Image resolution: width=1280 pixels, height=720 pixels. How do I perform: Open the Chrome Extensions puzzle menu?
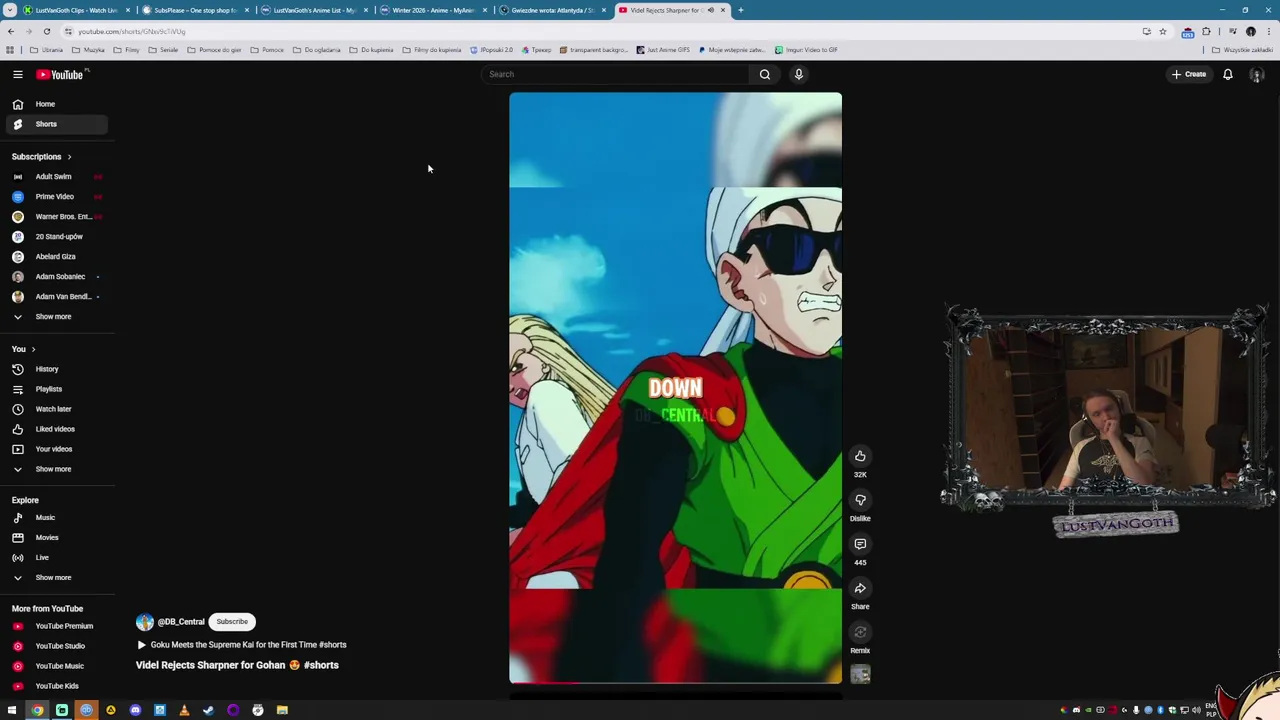(x=1206, y=31)
